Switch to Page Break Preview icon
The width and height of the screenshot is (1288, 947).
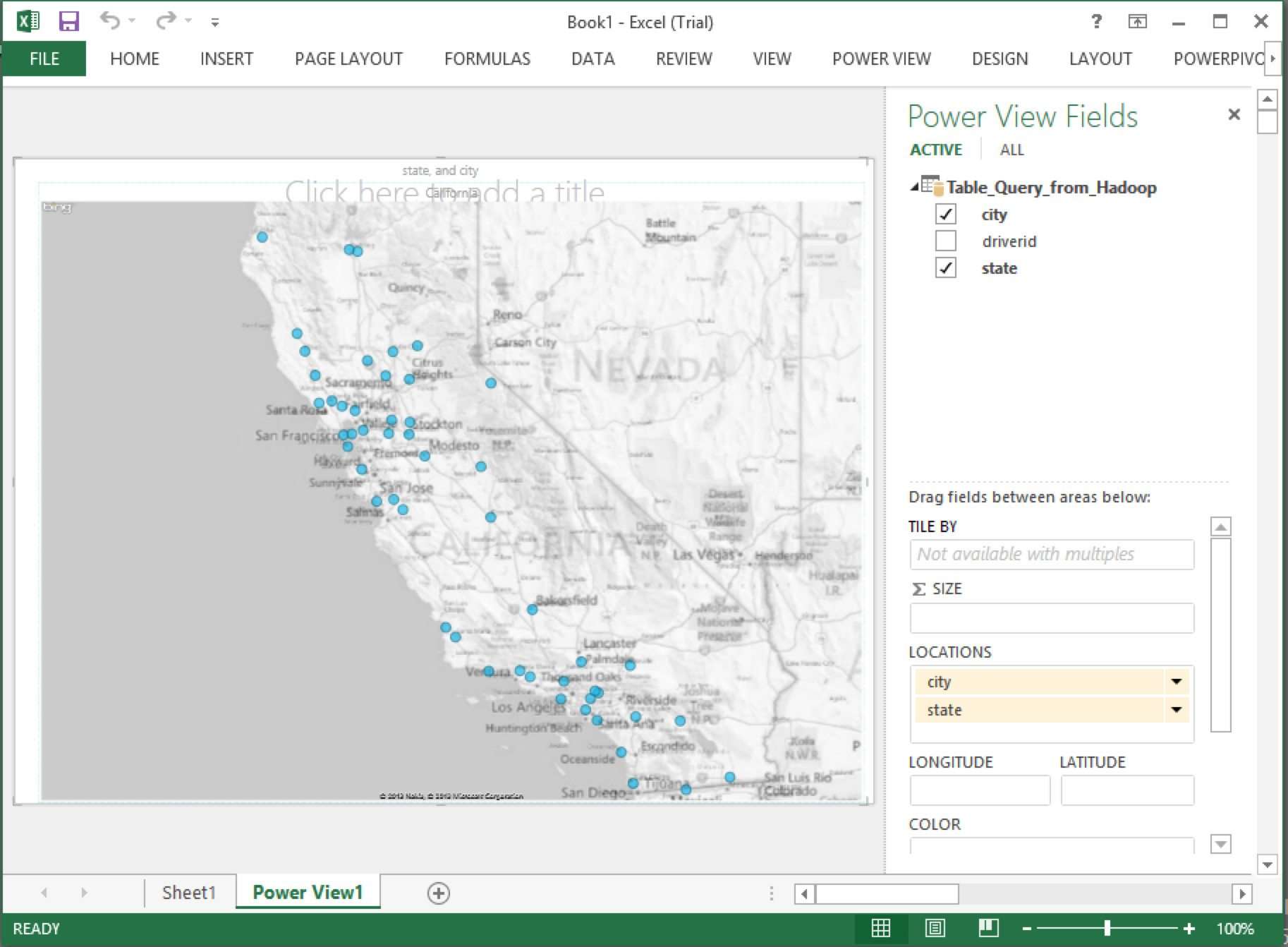[x=988, y=928]
